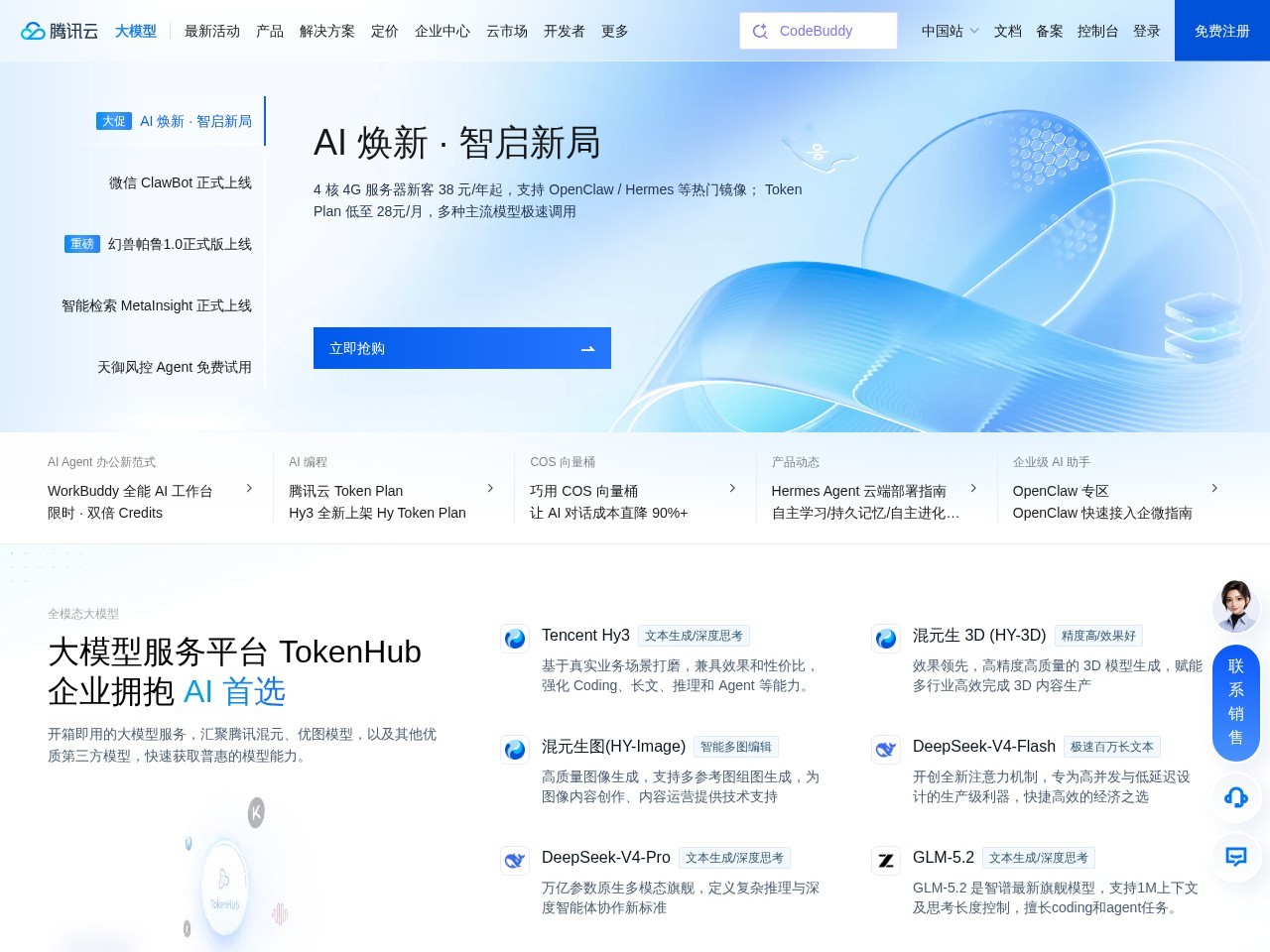Open the 控制台 link

1098,31
